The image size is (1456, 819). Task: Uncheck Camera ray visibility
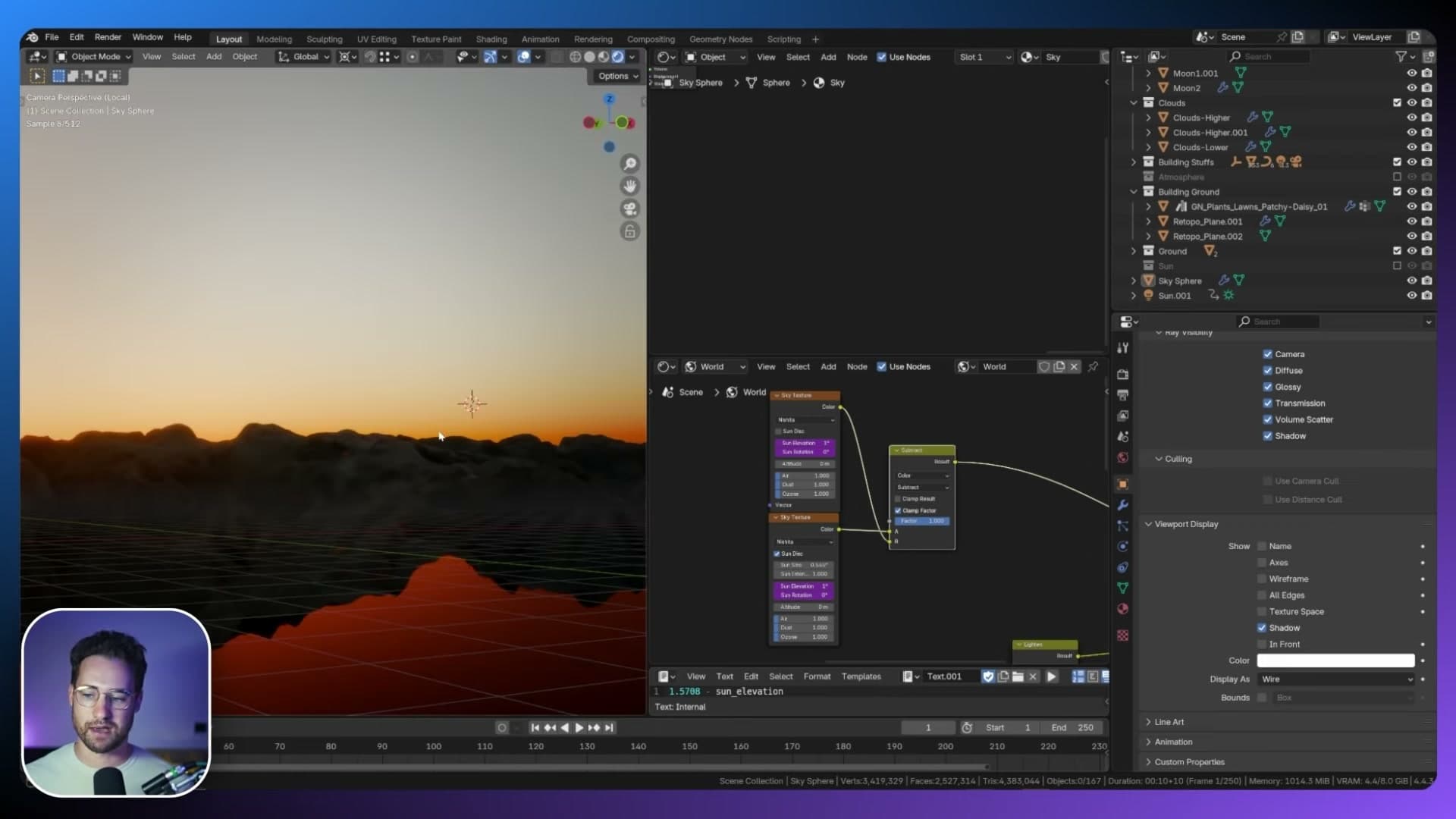tap(1267, 354)
